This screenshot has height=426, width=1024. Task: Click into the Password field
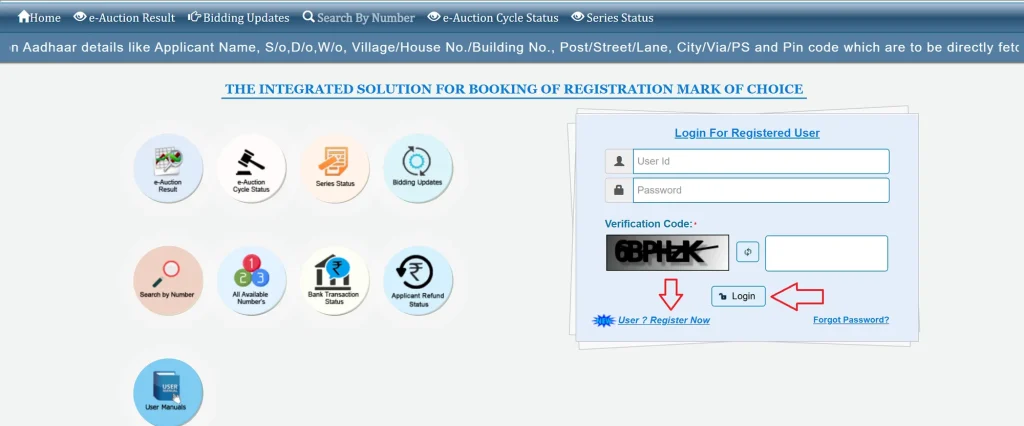pyautogui.click(x=760, y=190)
